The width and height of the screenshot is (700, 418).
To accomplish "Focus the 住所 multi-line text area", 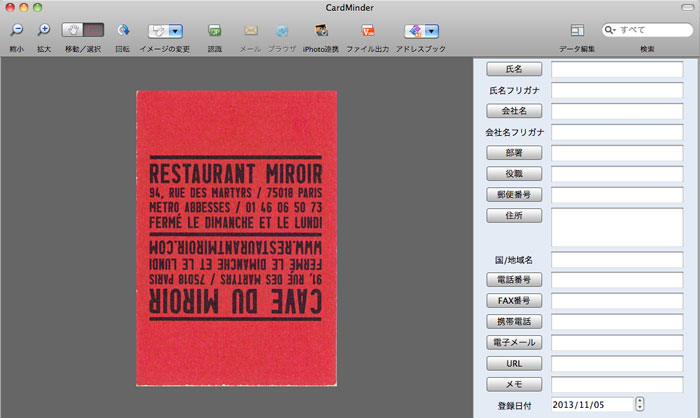I will click(x=617, y=227).
